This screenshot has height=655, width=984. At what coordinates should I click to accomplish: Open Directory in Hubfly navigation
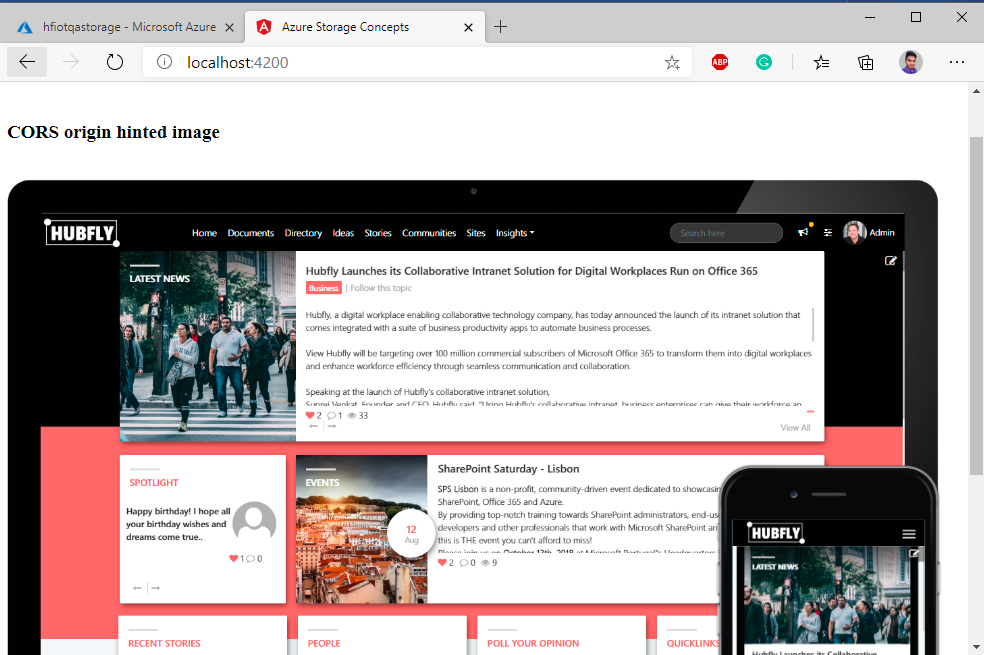pyautogui.click(x=303, y=233)
